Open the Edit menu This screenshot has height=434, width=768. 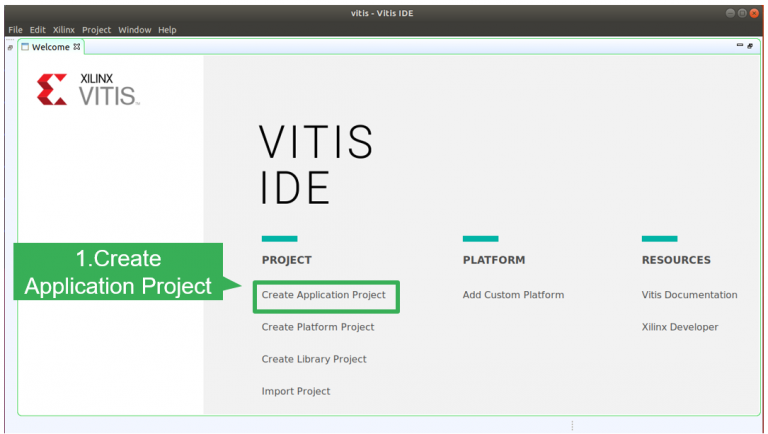(x=37, y=30)
